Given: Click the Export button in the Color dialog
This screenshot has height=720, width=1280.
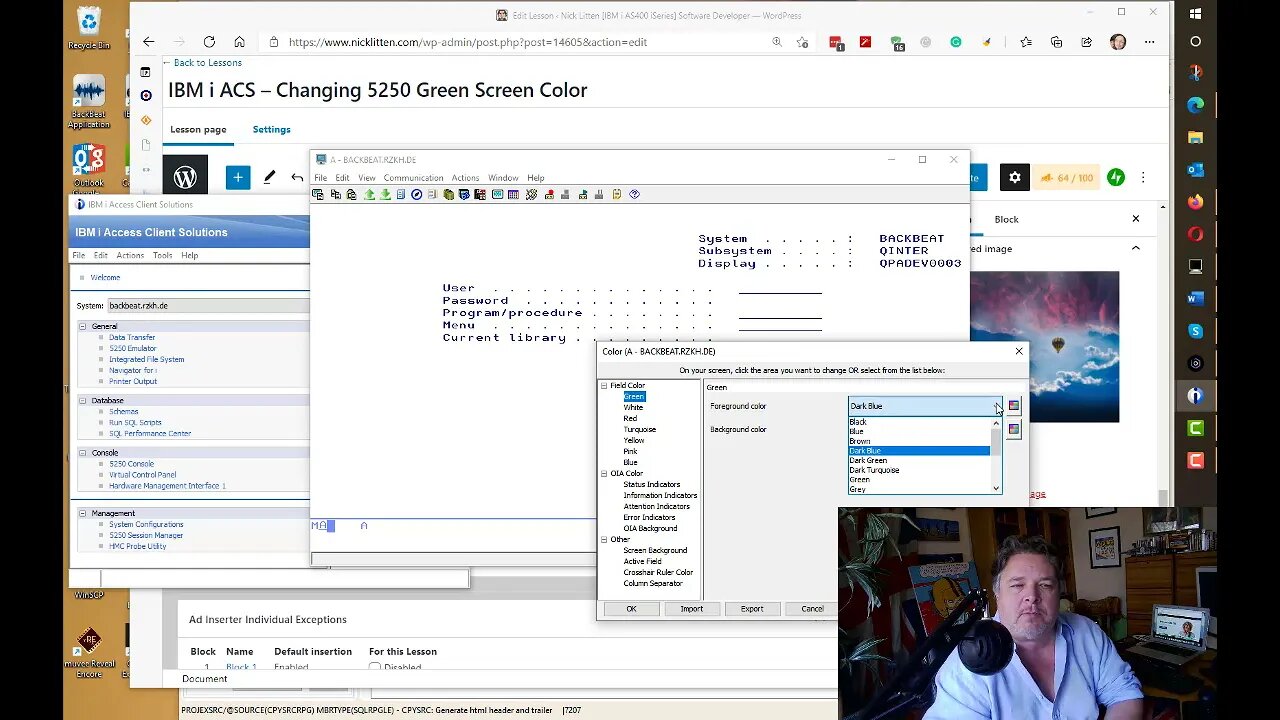Looking at the screenshot, I should [752, 608].
